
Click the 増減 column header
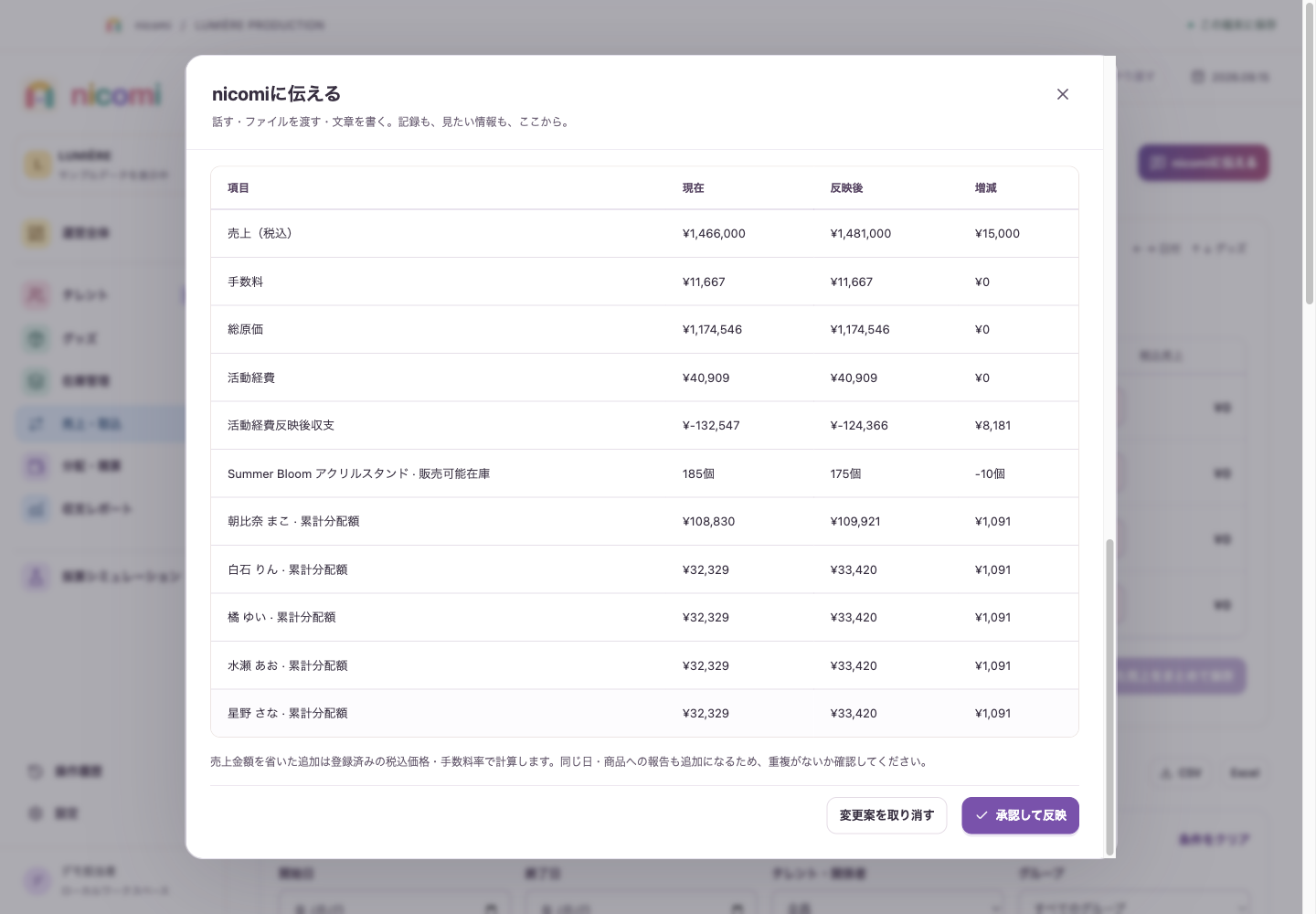(x=985, y=188)
